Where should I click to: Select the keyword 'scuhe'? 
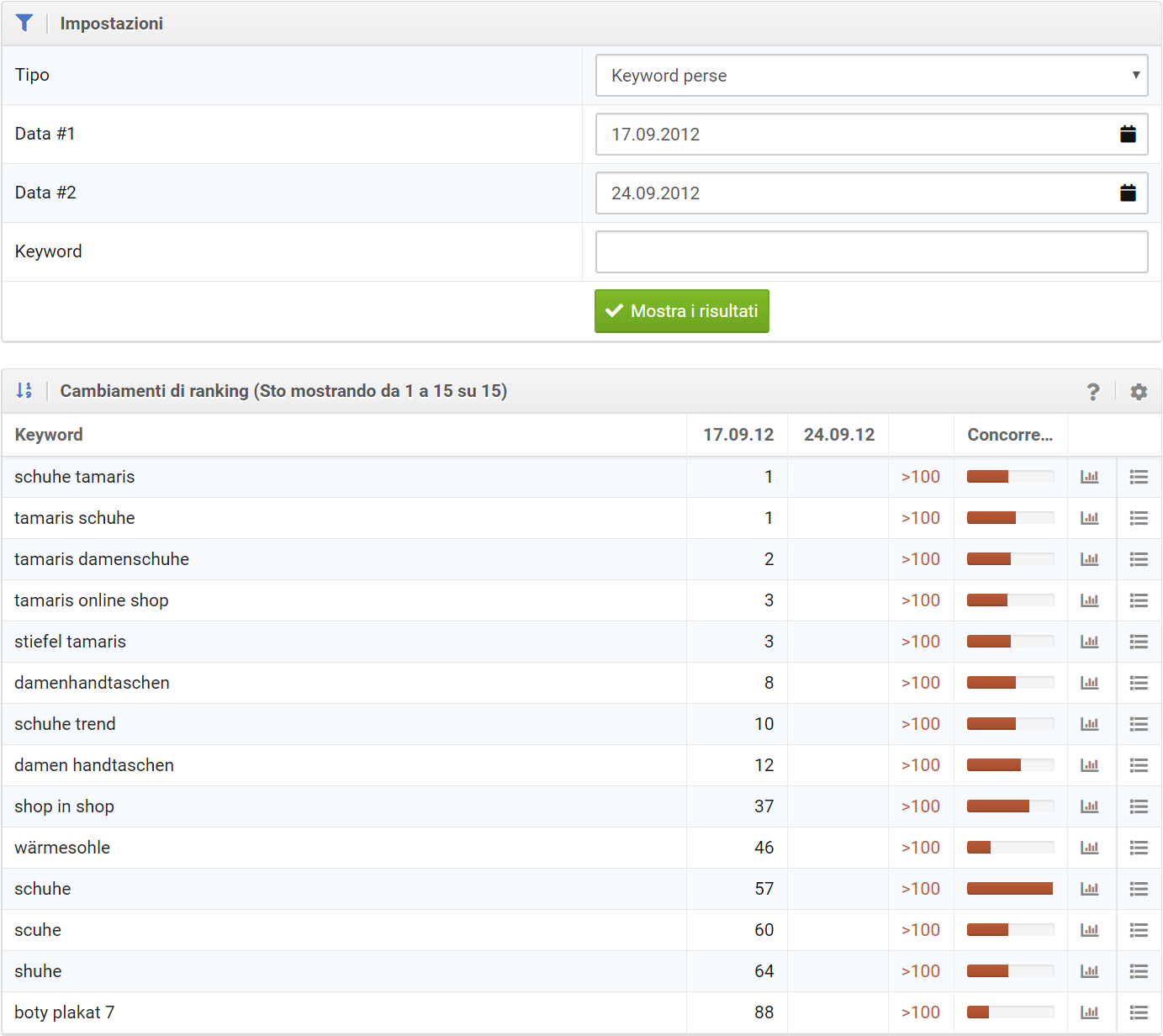click(x=38, y=930)
